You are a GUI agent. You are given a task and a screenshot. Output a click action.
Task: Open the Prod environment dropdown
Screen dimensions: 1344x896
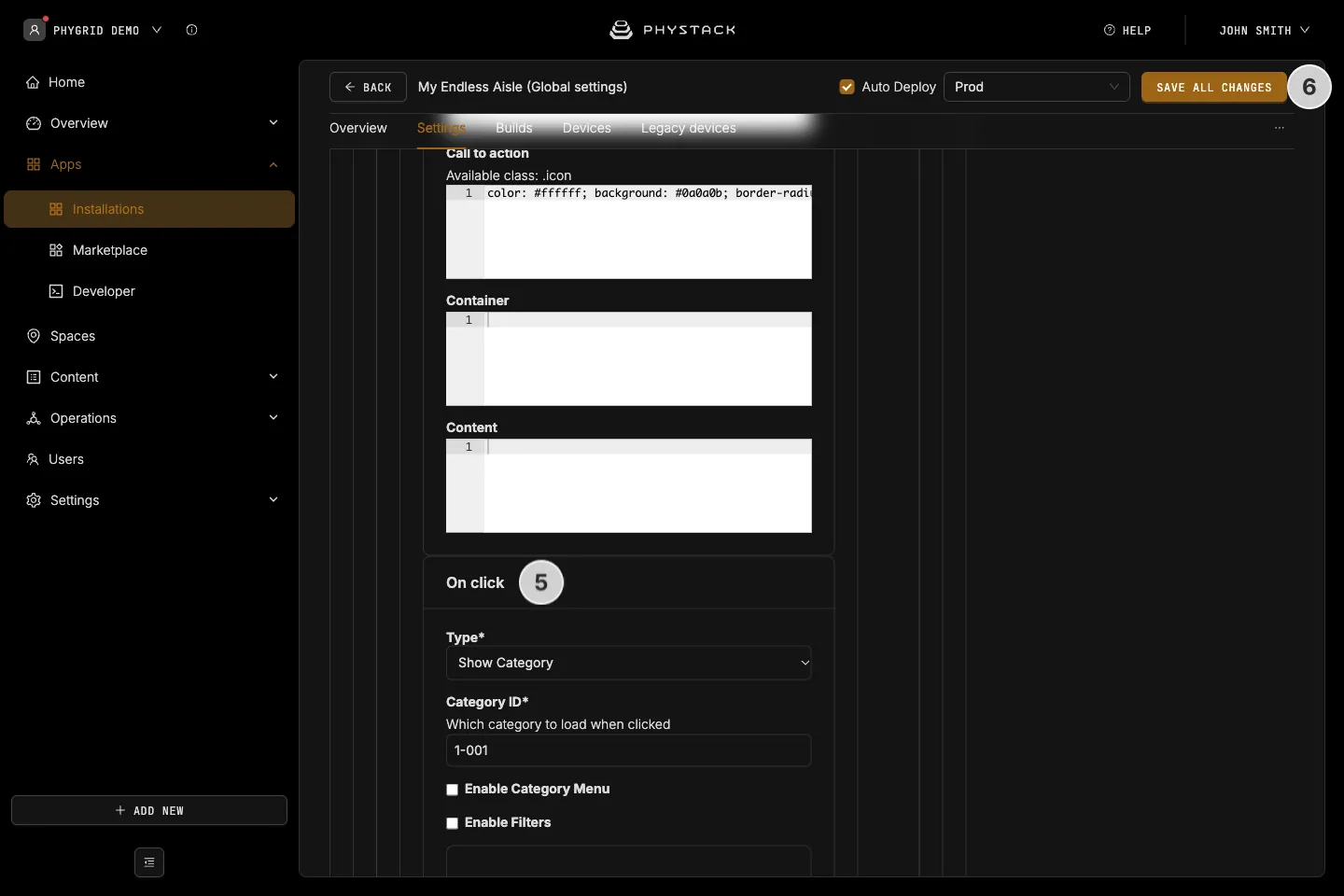coord(1037,87)
